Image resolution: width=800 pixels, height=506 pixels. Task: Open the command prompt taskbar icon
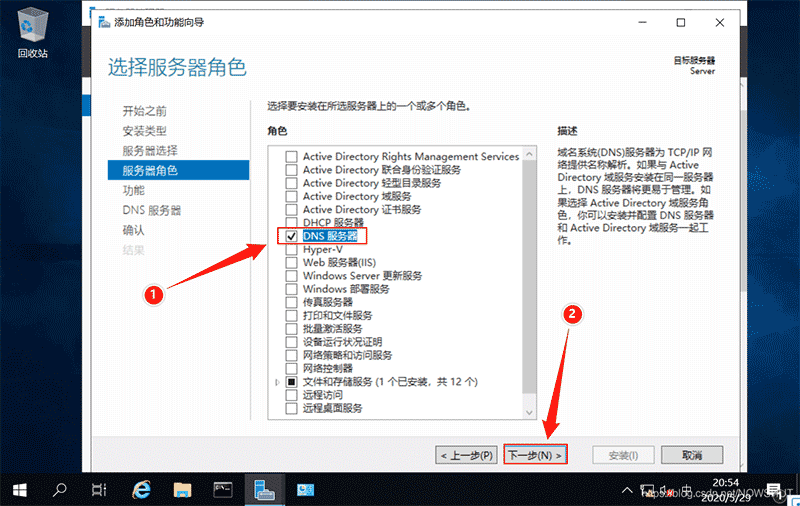pos(223,488)
